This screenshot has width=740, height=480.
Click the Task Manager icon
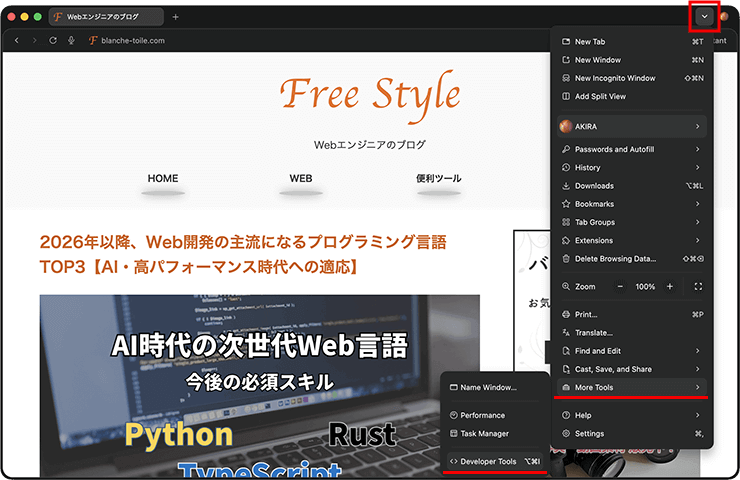pos(454,433)
